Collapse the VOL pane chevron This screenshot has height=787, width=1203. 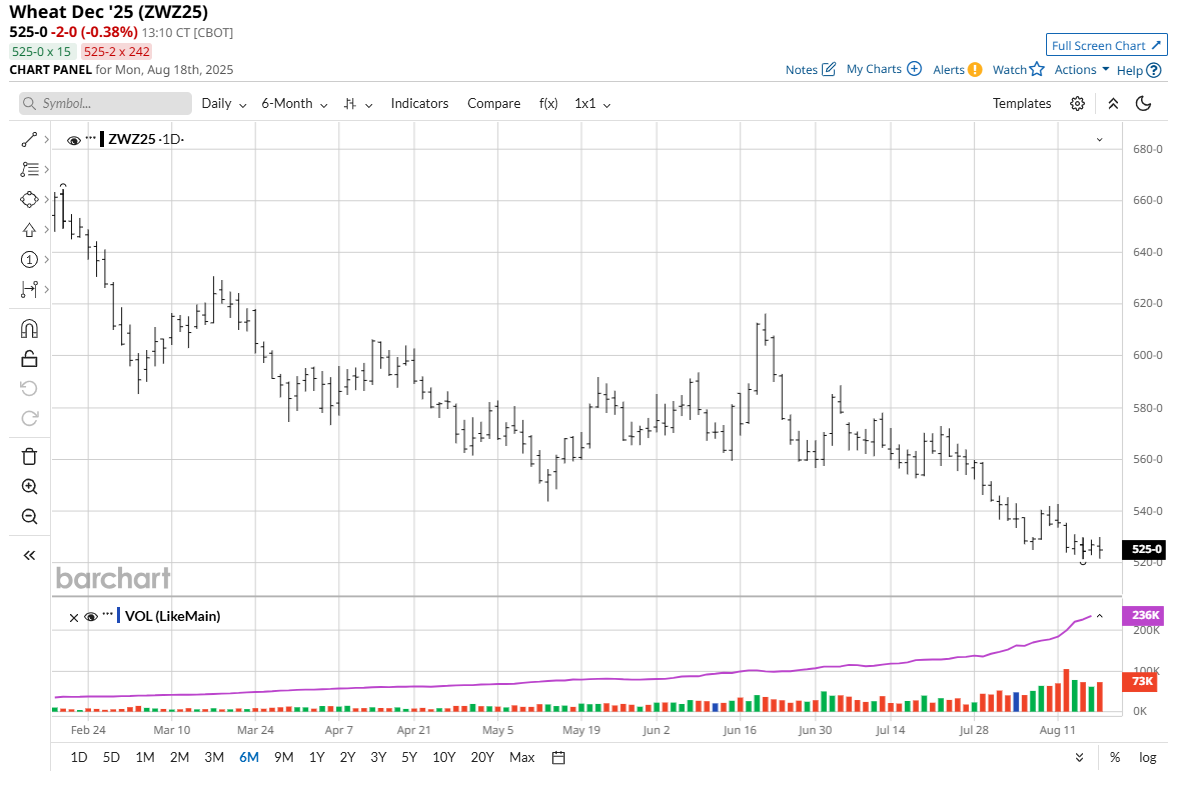point(1100,616)
